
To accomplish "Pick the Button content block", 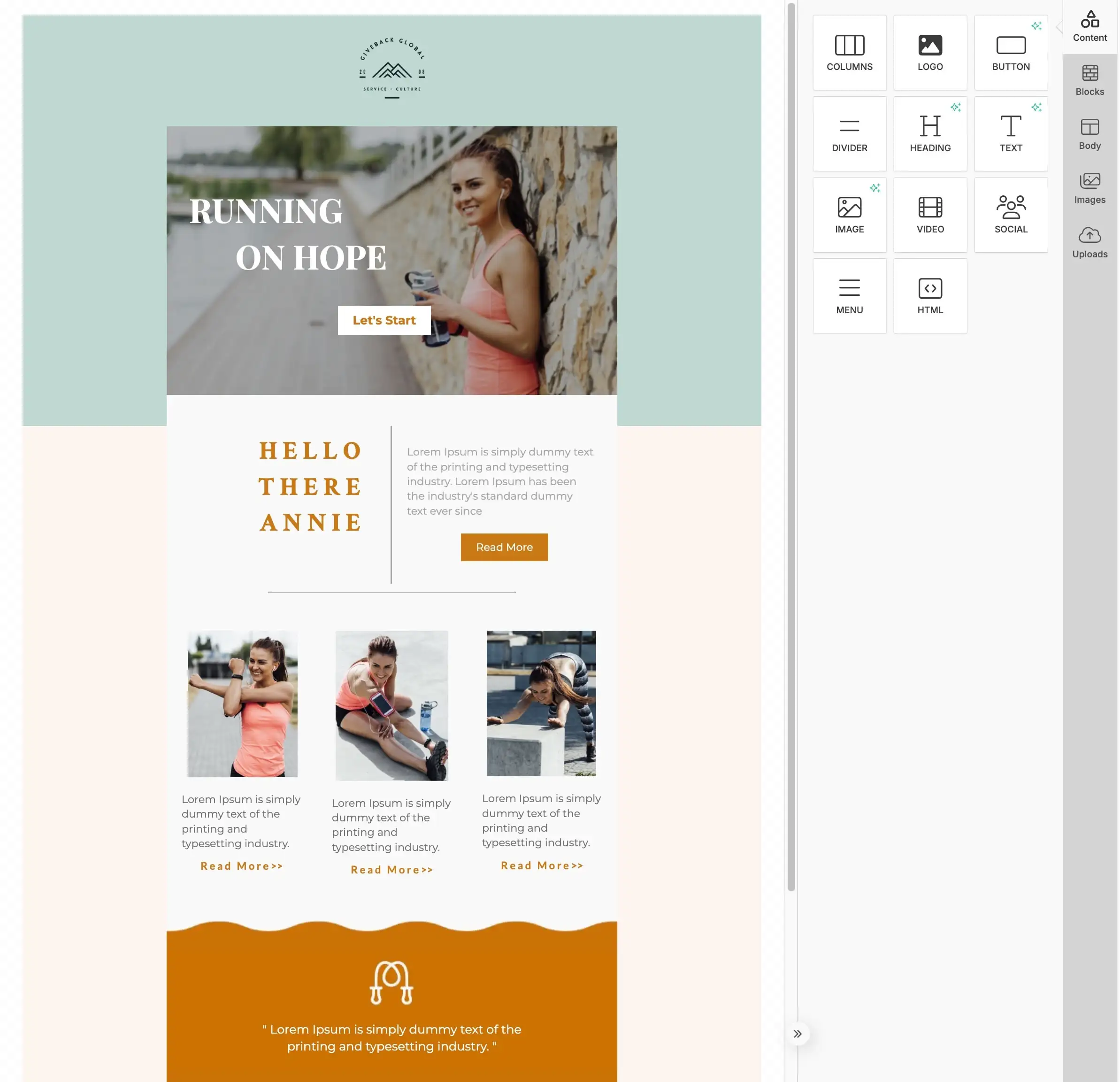I will [x=1010, y=53].
